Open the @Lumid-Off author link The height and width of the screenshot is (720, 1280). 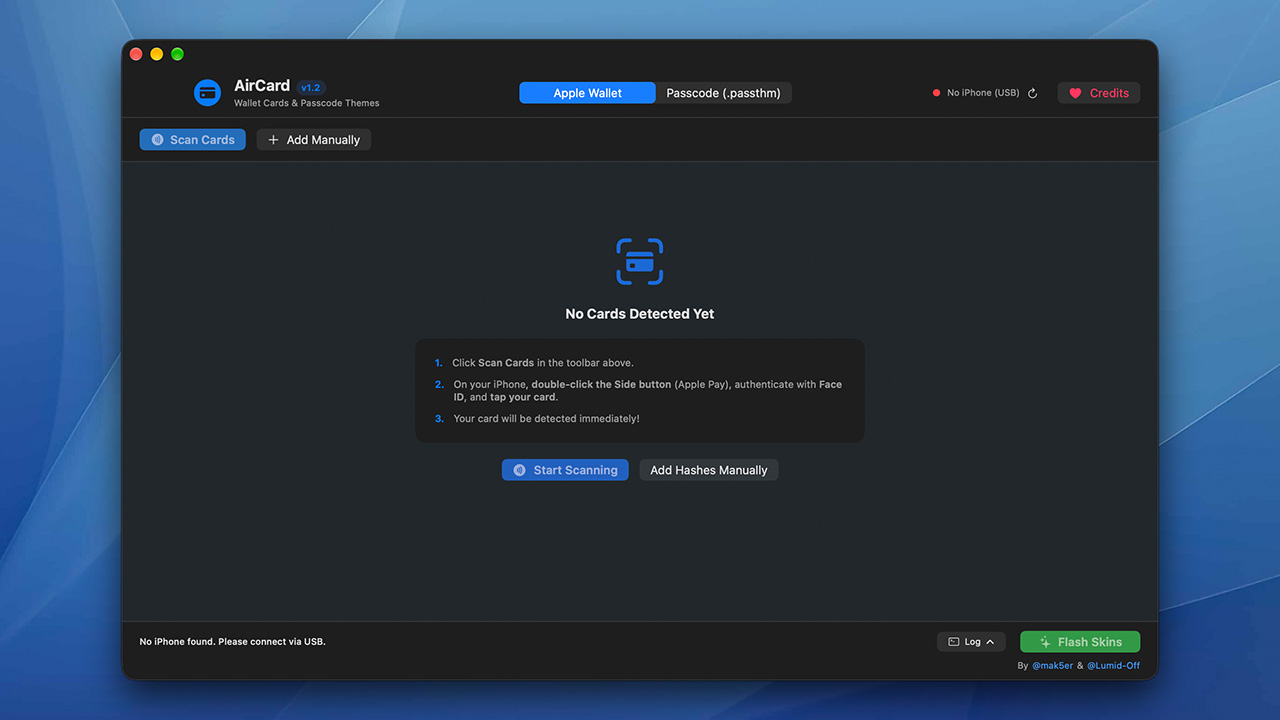tap(1113, 666)
